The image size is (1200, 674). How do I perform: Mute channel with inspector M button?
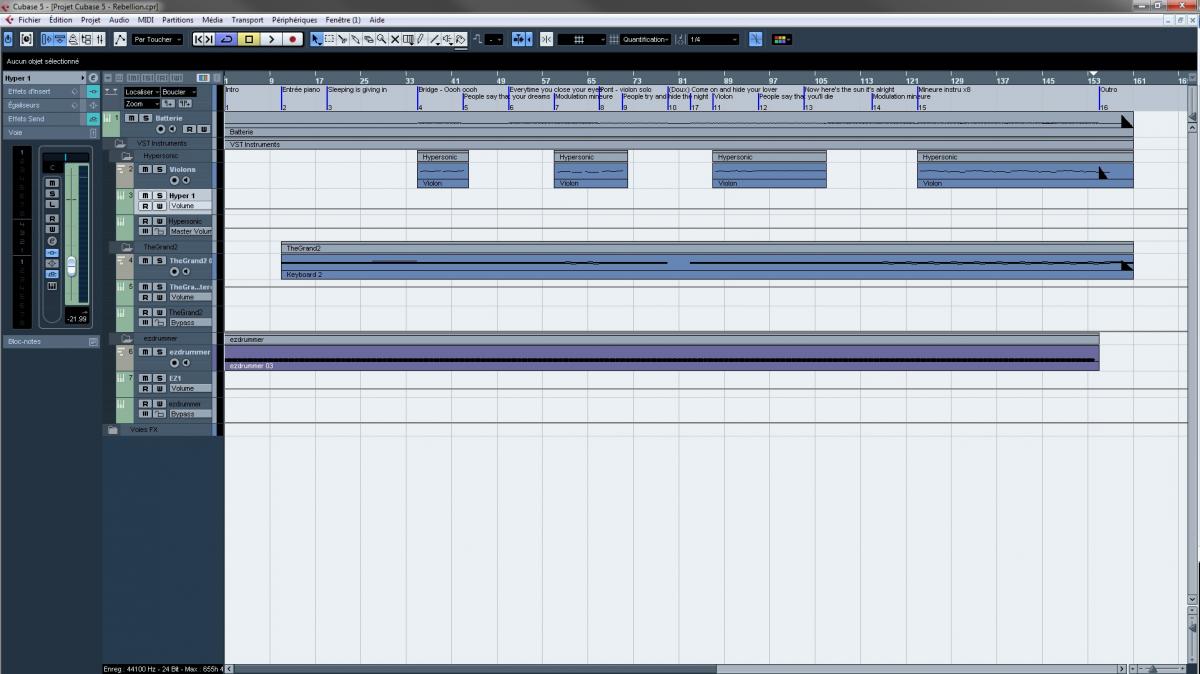[x=52, y=183]
